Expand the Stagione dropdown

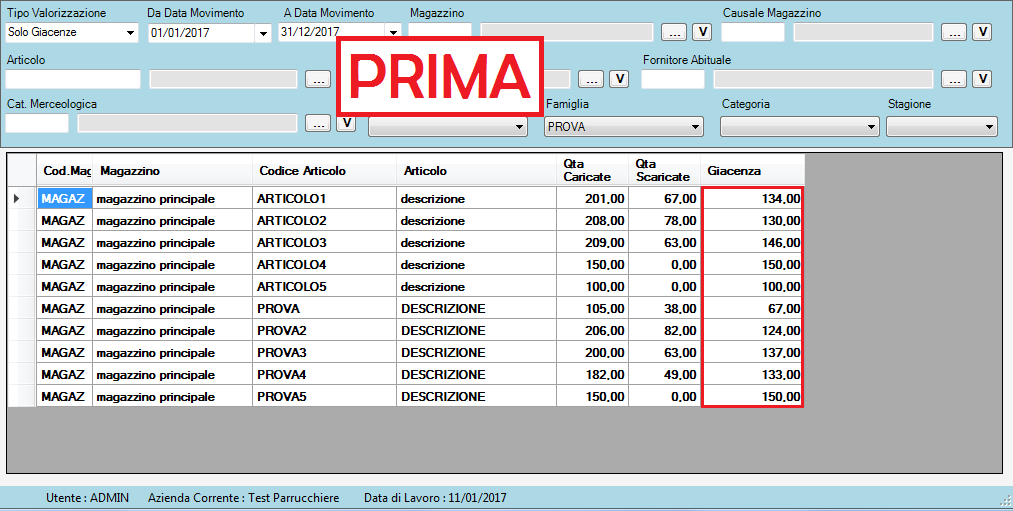(x=989, y=127)
